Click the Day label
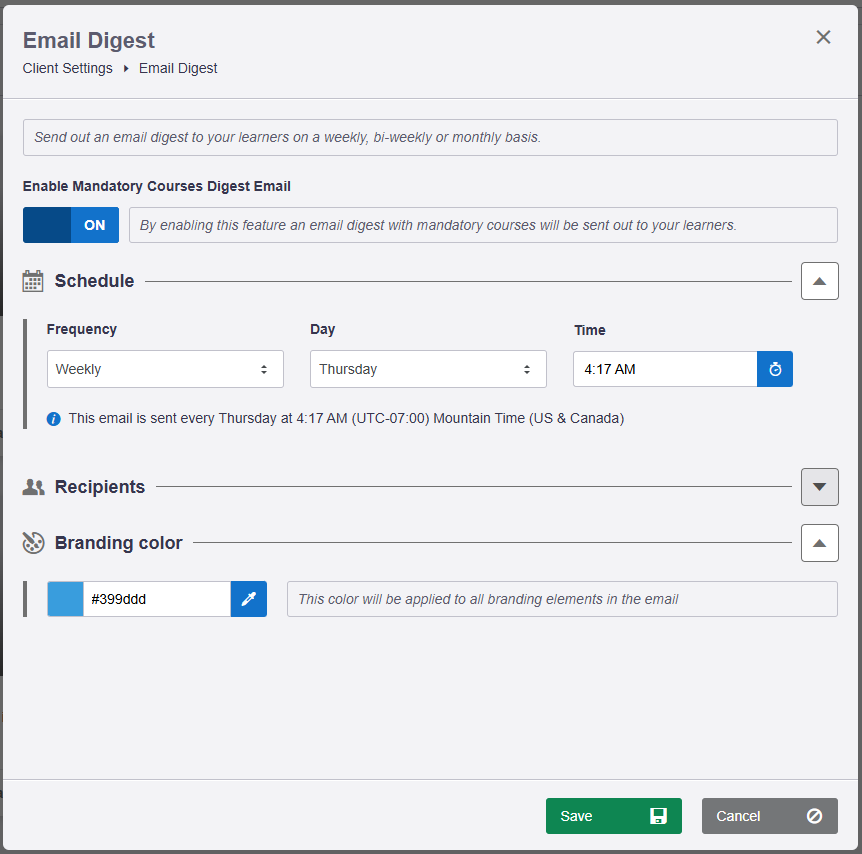 323,329
